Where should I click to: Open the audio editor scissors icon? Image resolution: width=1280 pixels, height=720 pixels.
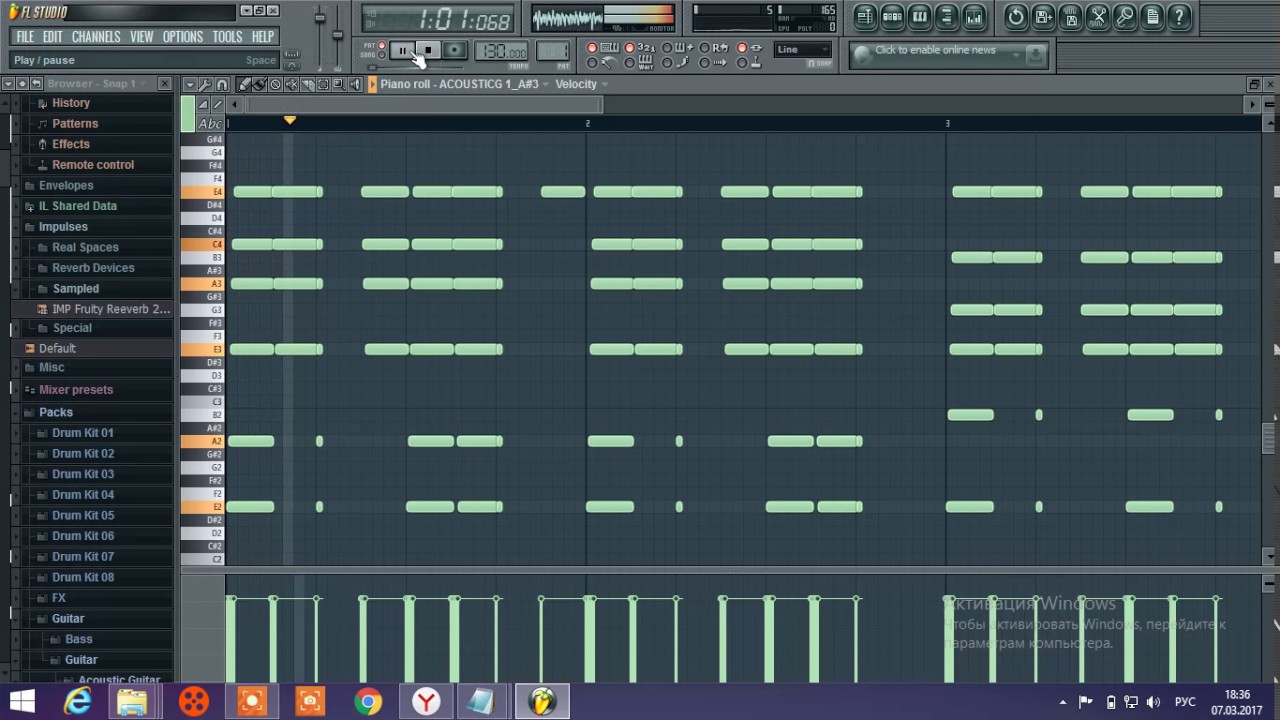click(x=1097, y=17)
